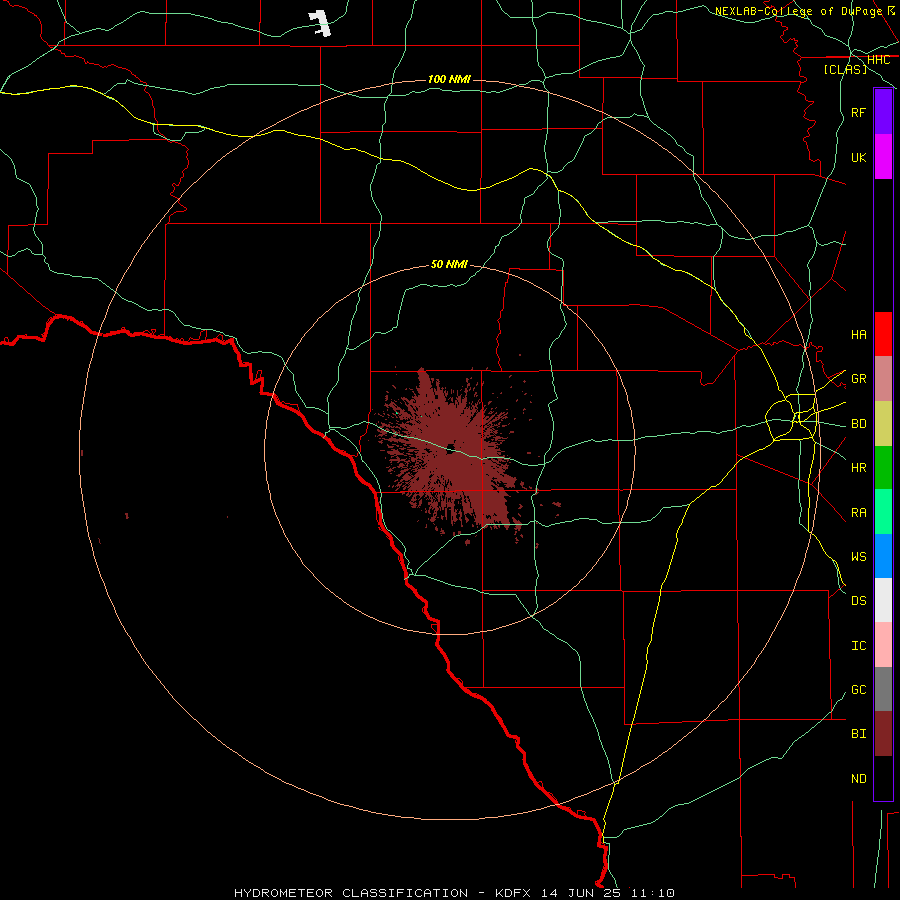Click the [CLAS] units label
900x900 pixels.
(x=845, y=69)
